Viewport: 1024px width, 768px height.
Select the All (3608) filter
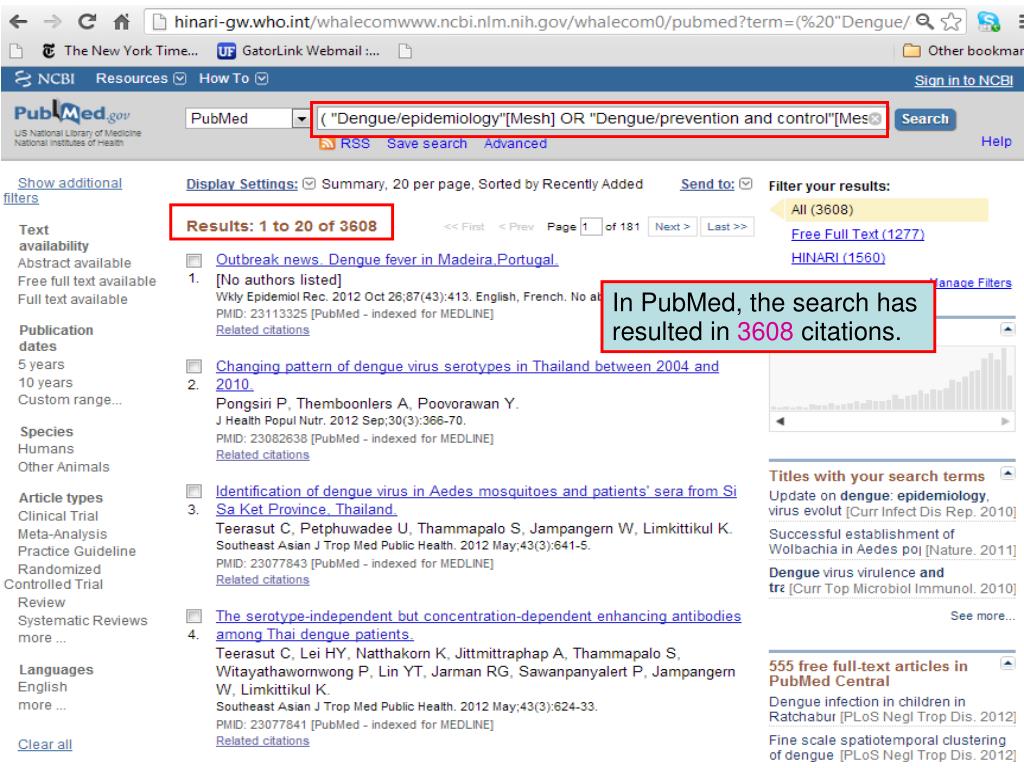pyautogui.click(x=822, y=210)
